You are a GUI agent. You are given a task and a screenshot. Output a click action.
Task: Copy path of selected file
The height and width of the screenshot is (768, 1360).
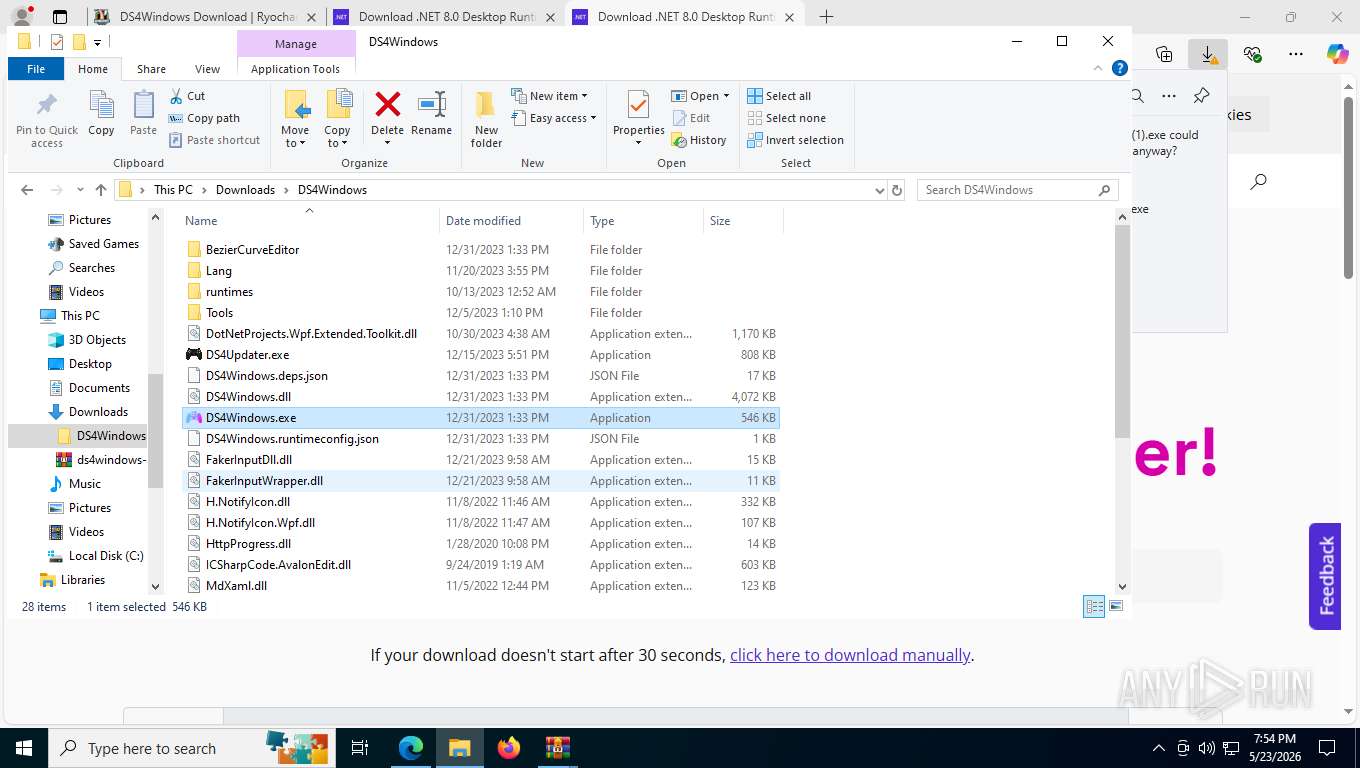[204, 118]
